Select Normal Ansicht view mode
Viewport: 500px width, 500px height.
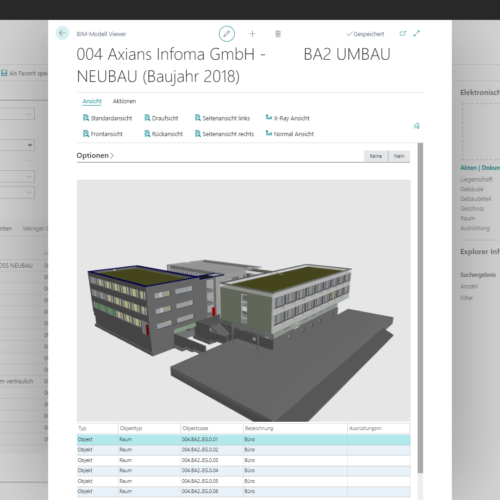[x=290, y=134]
